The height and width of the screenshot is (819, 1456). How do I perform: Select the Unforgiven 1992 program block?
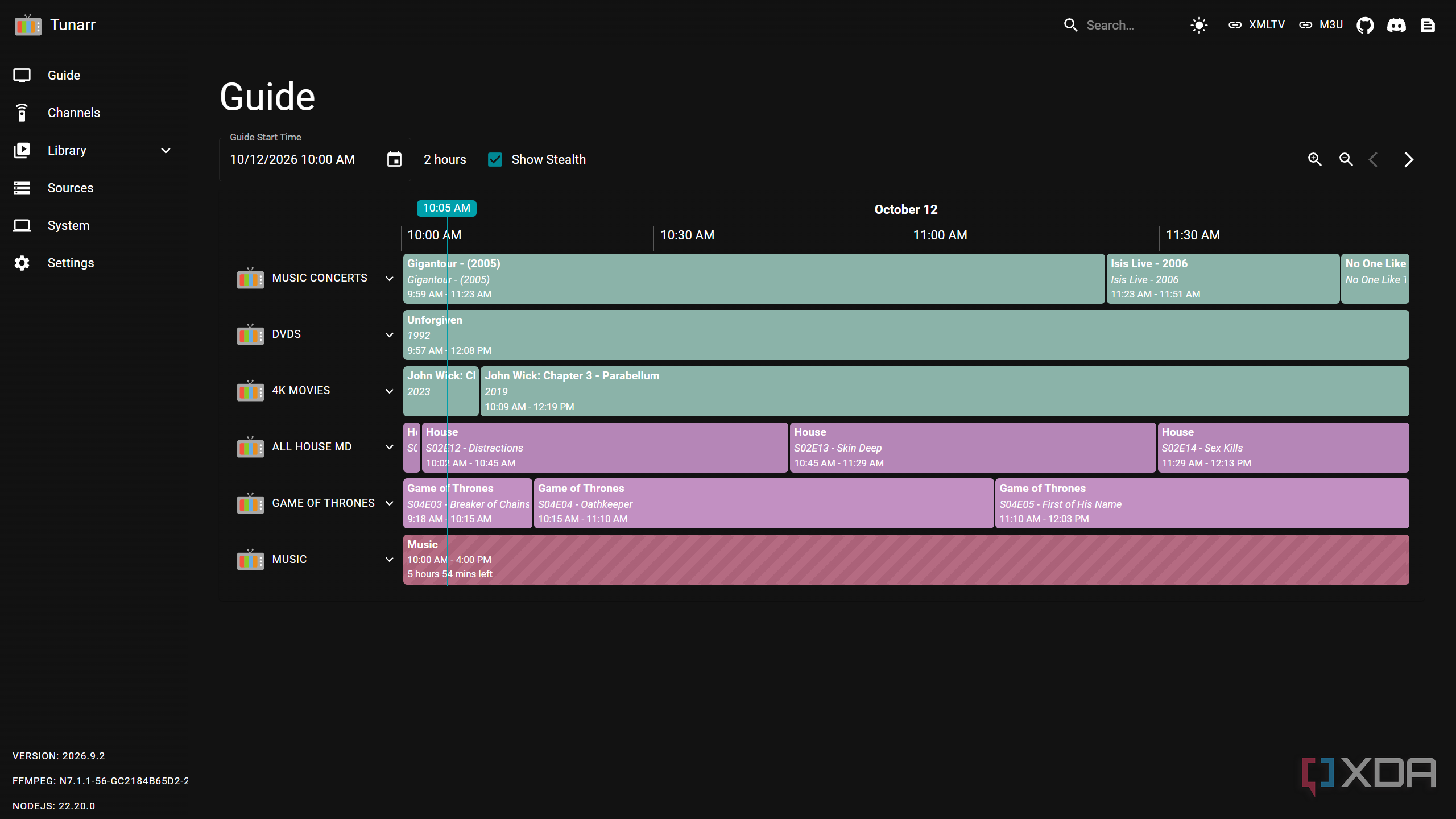[906, 335]
